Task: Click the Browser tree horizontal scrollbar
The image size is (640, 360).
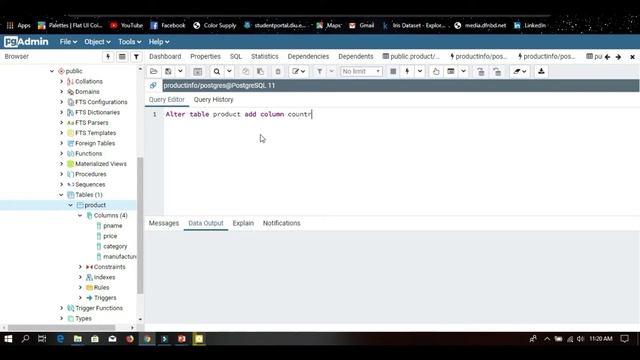Action: pos(61,327)
